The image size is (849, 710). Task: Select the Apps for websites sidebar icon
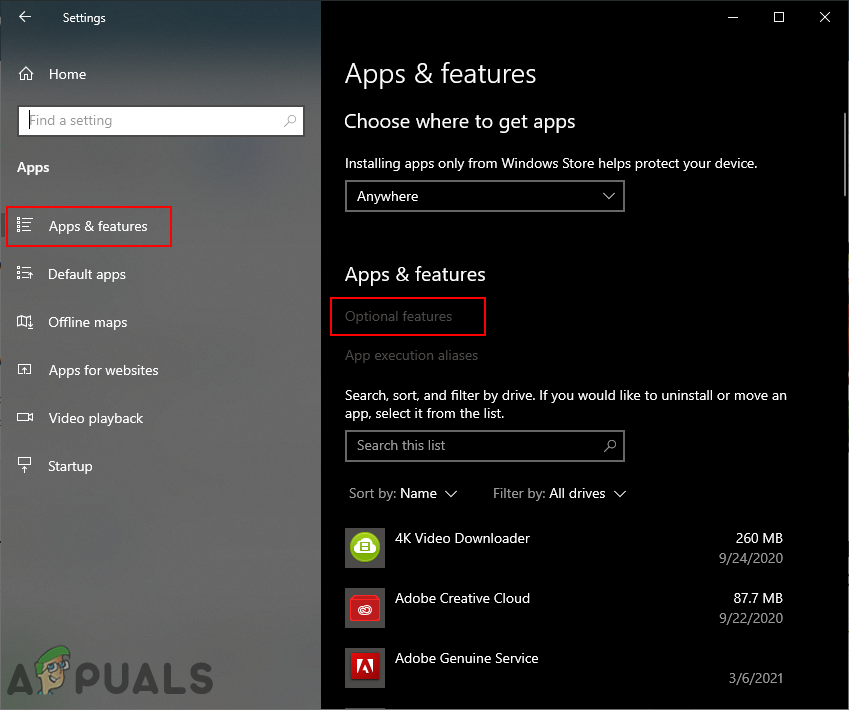(x=25, y=370)
